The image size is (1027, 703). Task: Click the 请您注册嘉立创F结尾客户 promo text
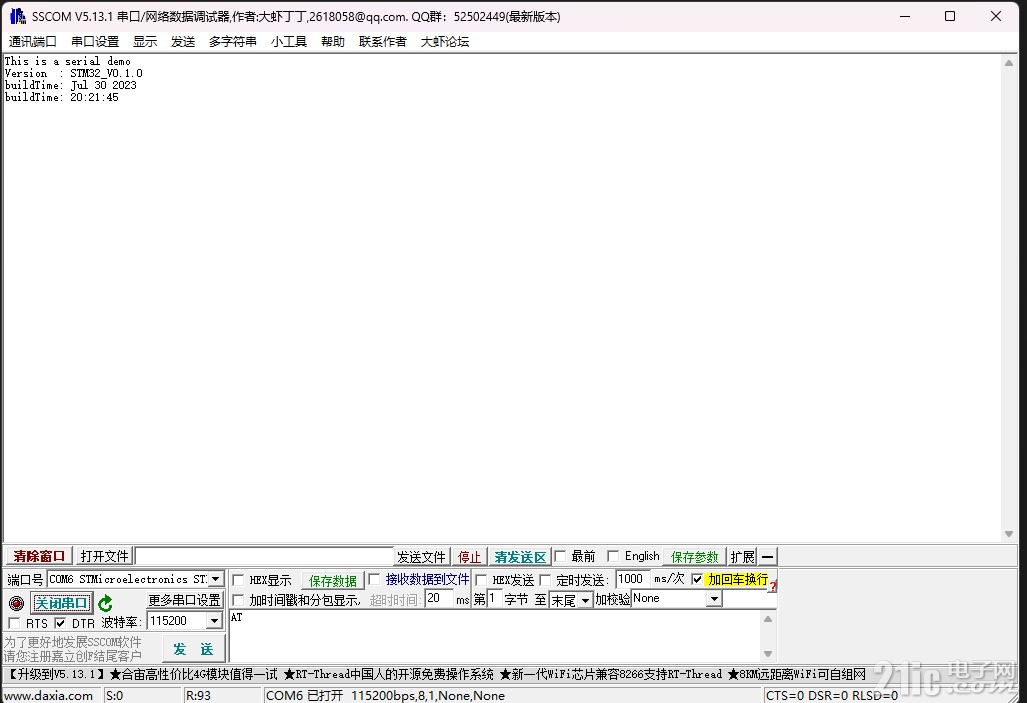coord(73,656)
